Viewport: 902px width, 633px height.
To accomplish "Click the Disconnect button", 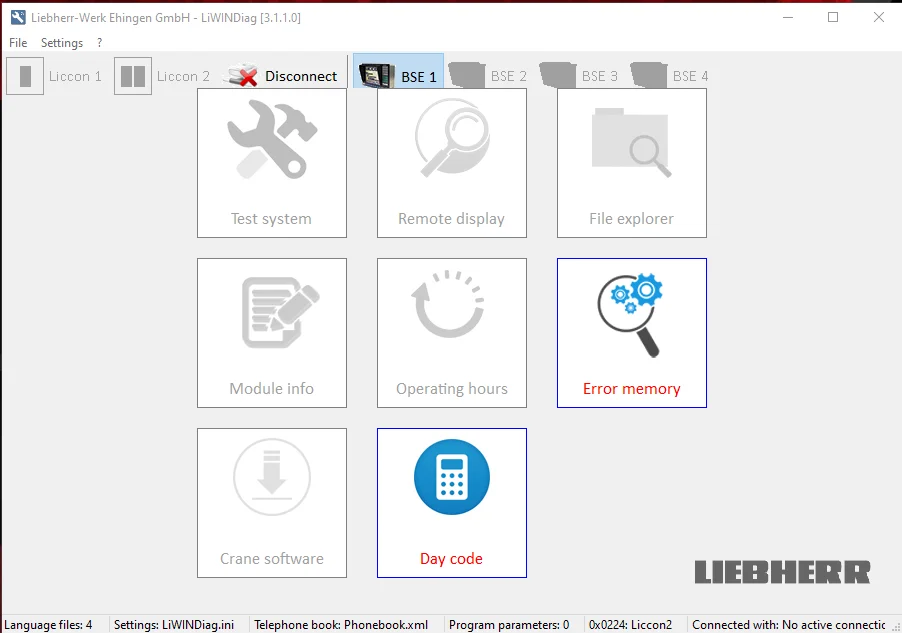I will 282,76.
